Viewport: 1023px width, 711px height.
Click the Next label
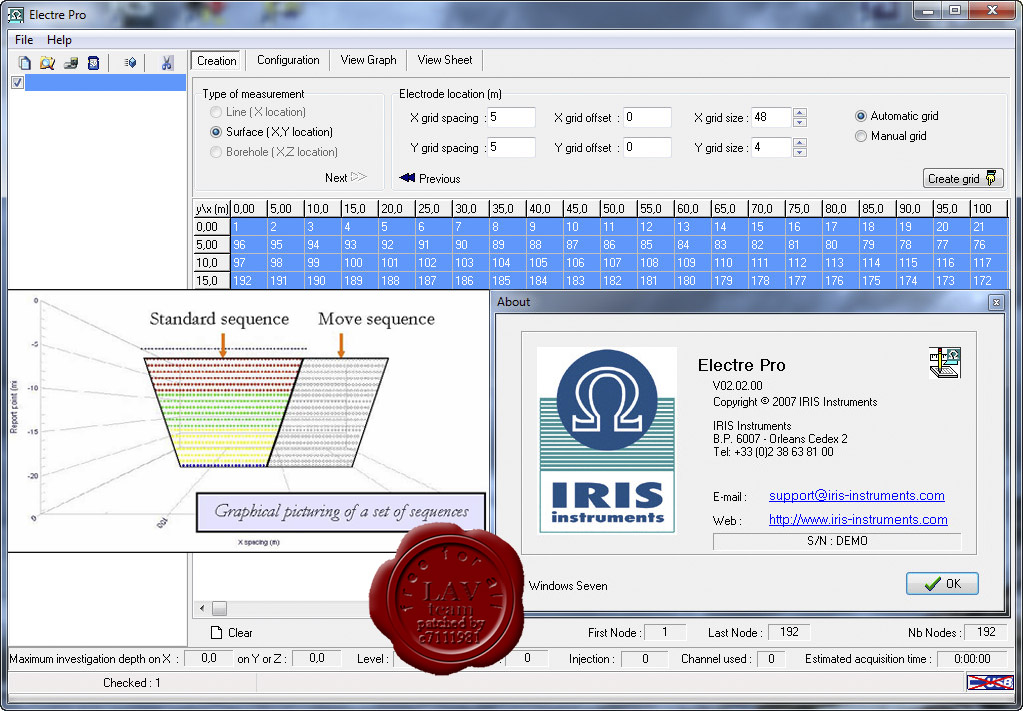pos(336,177)
